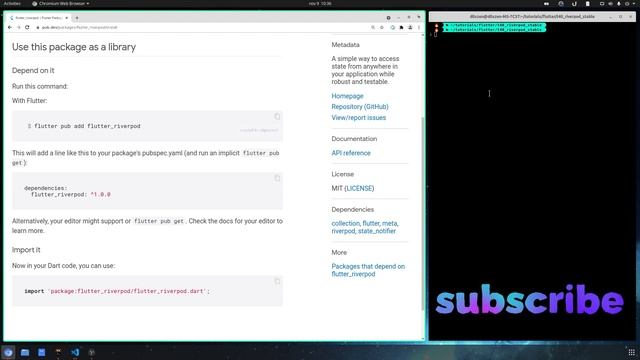
Task: Click the microphone tray icon
Action: (x=619, y=4)
